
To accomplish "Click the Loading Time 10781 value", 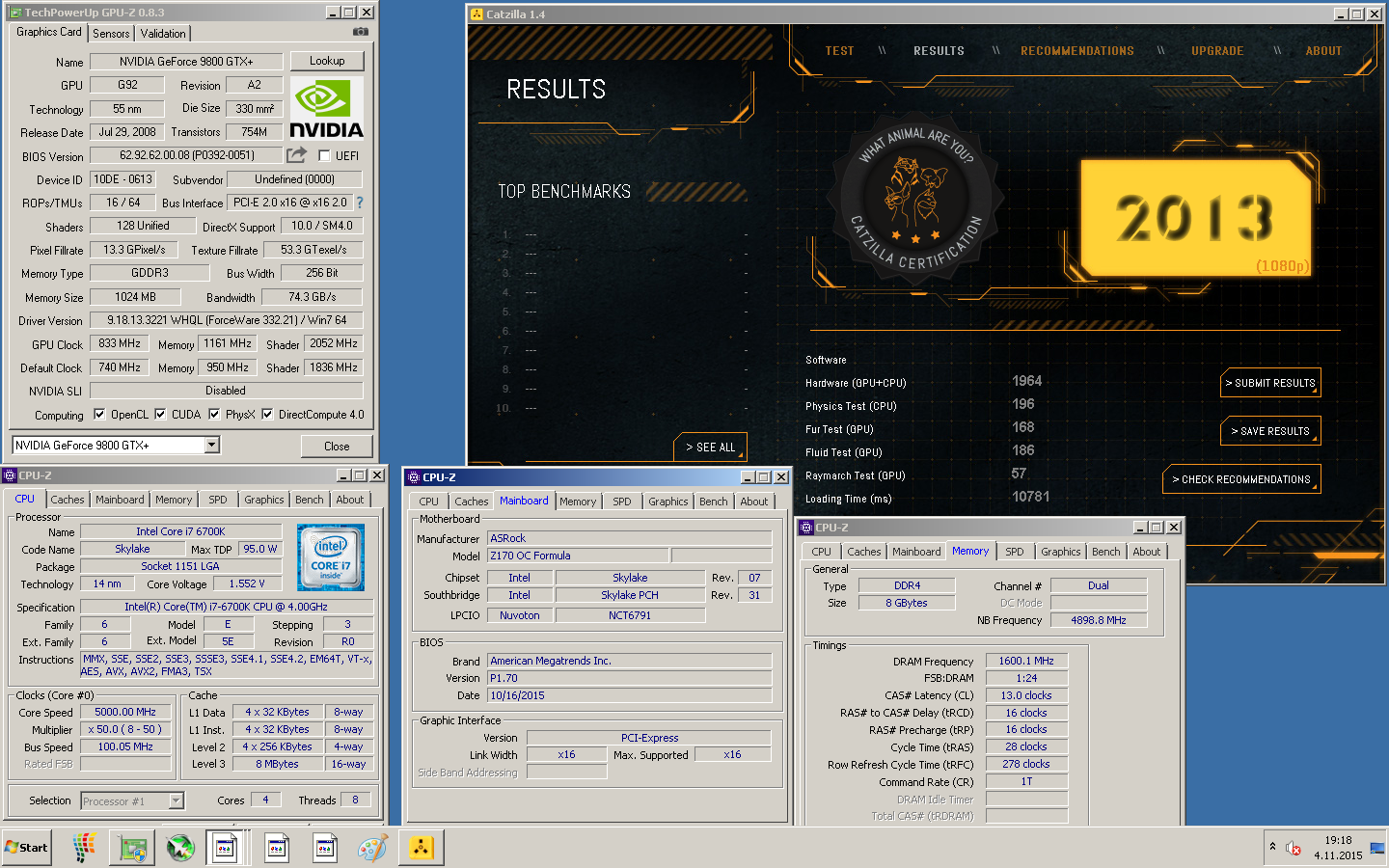I will coord(1030,497).
